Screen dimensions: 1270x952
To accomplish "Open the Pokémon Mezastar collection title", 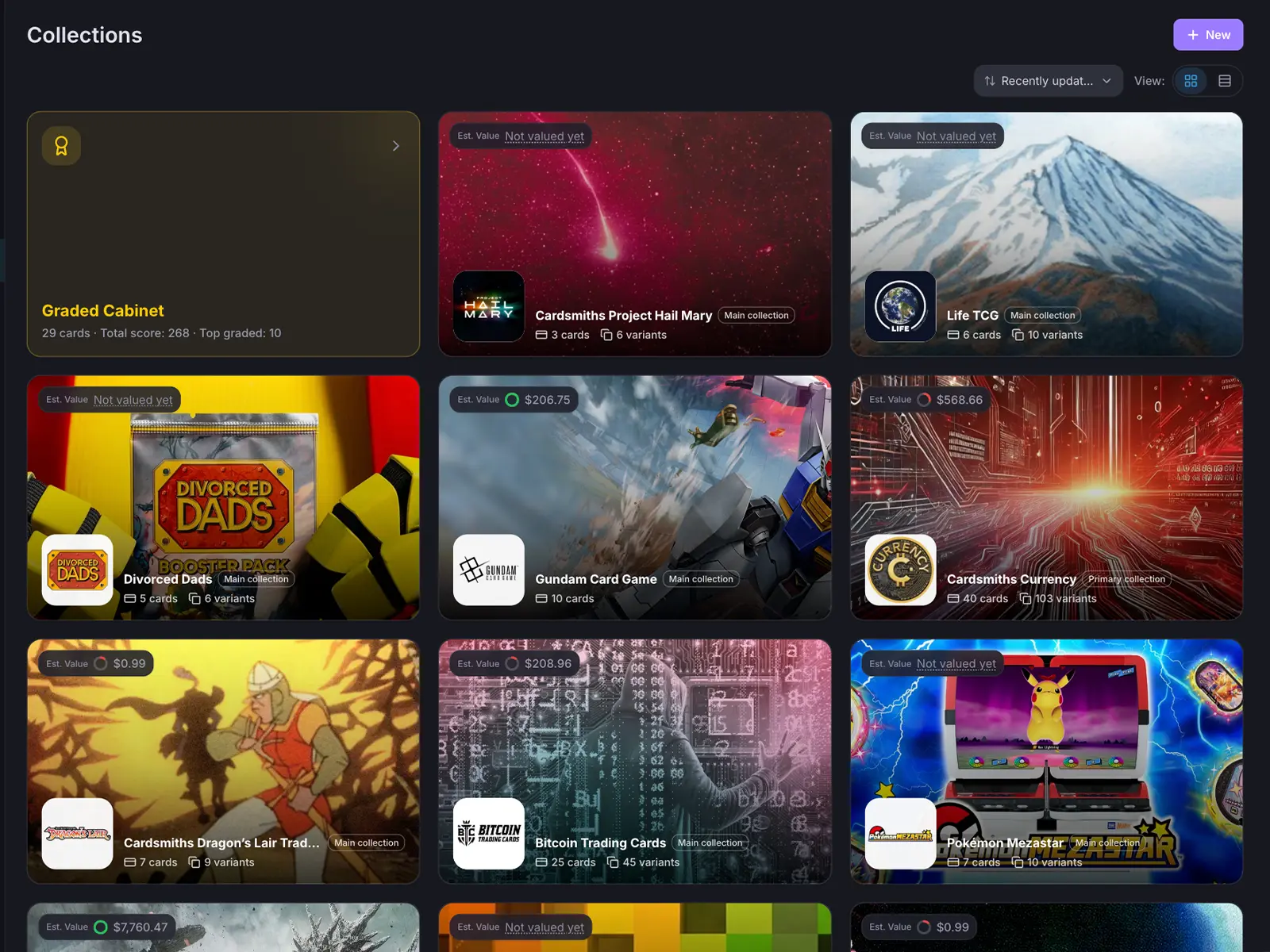I will click(x=1005, y=843).
